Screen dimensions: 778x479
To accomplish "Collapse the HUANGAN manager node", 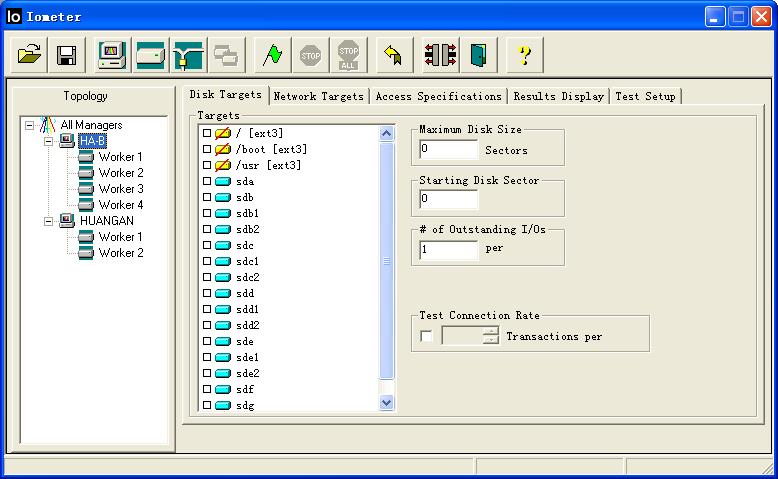I will point(49,221).
